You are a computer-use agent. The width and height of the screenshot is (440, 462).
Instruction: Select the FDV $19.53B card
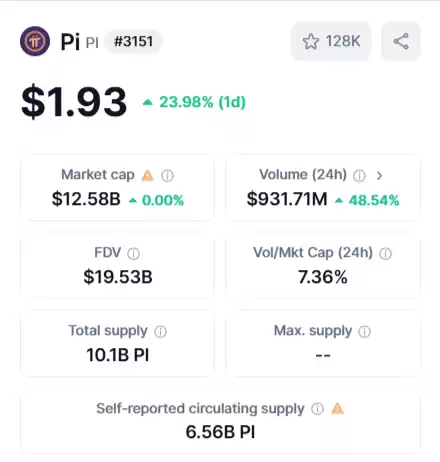click(x=117, y=265)
